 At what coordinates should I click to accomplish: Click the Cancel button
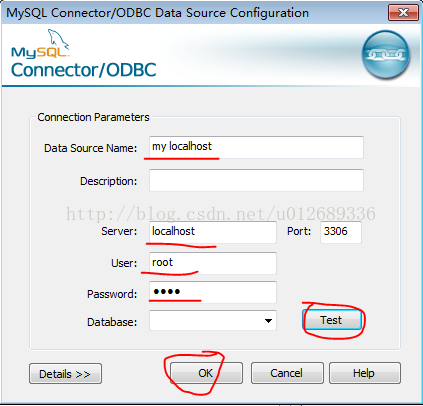287,373
